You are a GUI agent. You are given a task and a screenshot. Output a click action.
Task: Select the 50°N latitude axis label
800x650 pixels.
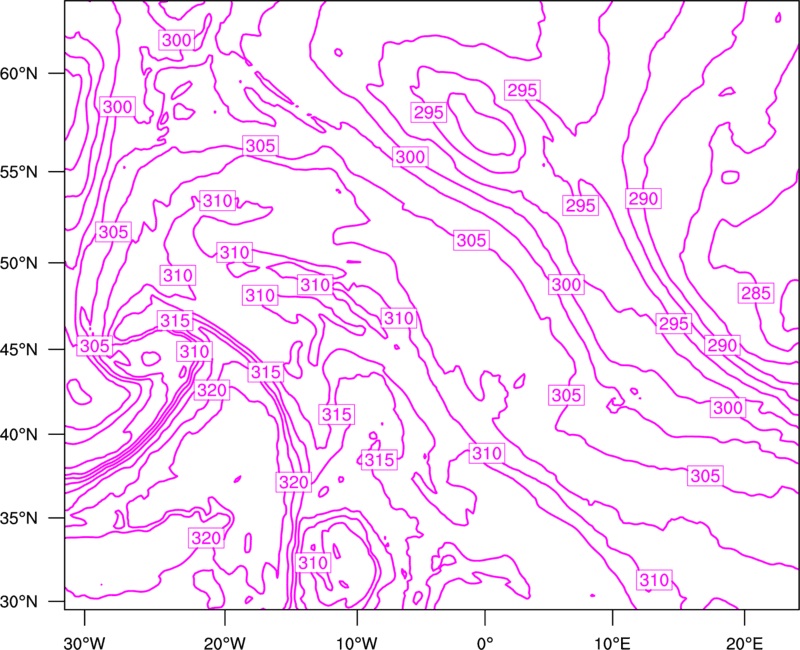click(x=19, y=263)
